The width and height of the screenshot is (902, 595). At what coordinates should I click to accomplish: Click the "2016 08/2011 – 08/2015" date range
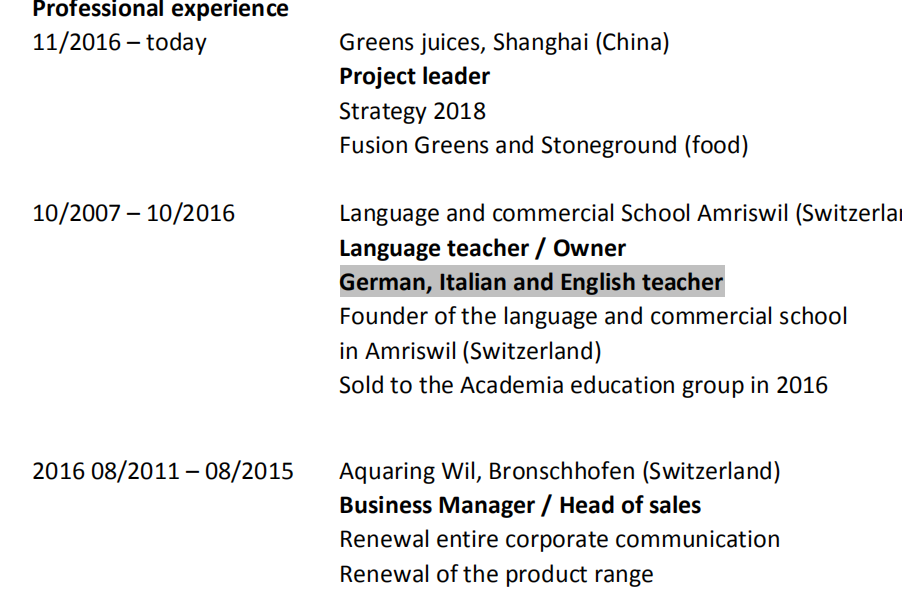pyautogui.click(x=163, y=471)
